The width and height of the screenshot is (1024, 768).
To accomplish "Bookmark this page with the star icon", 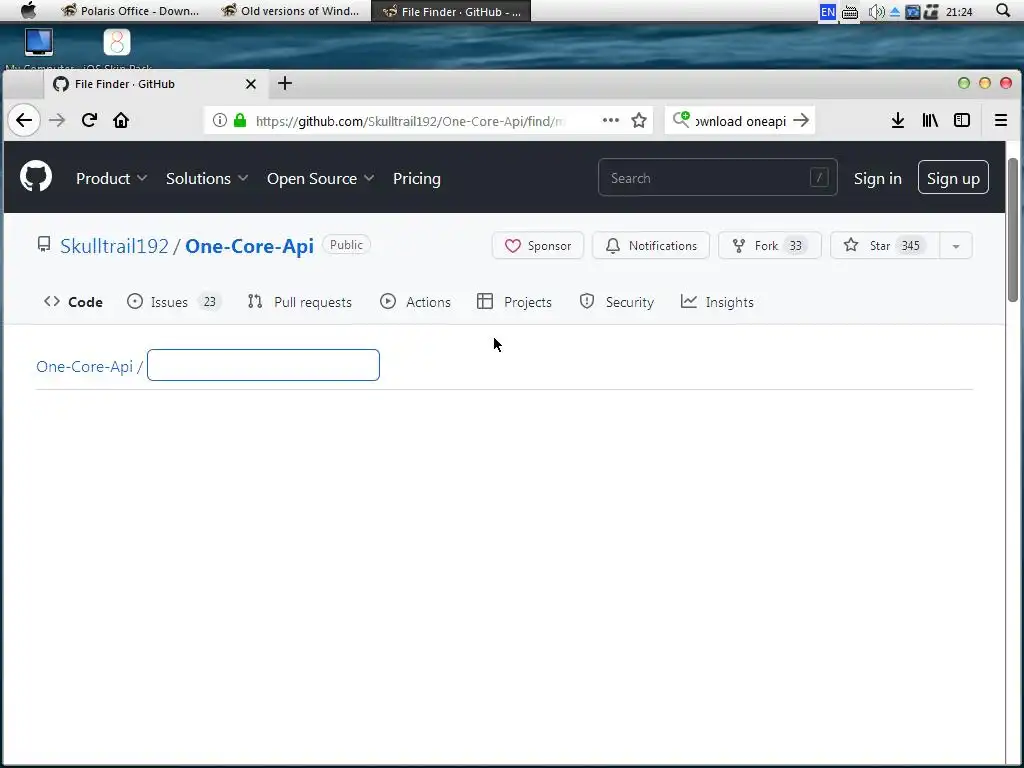I will pyautogui.click(x=639, y=120).
